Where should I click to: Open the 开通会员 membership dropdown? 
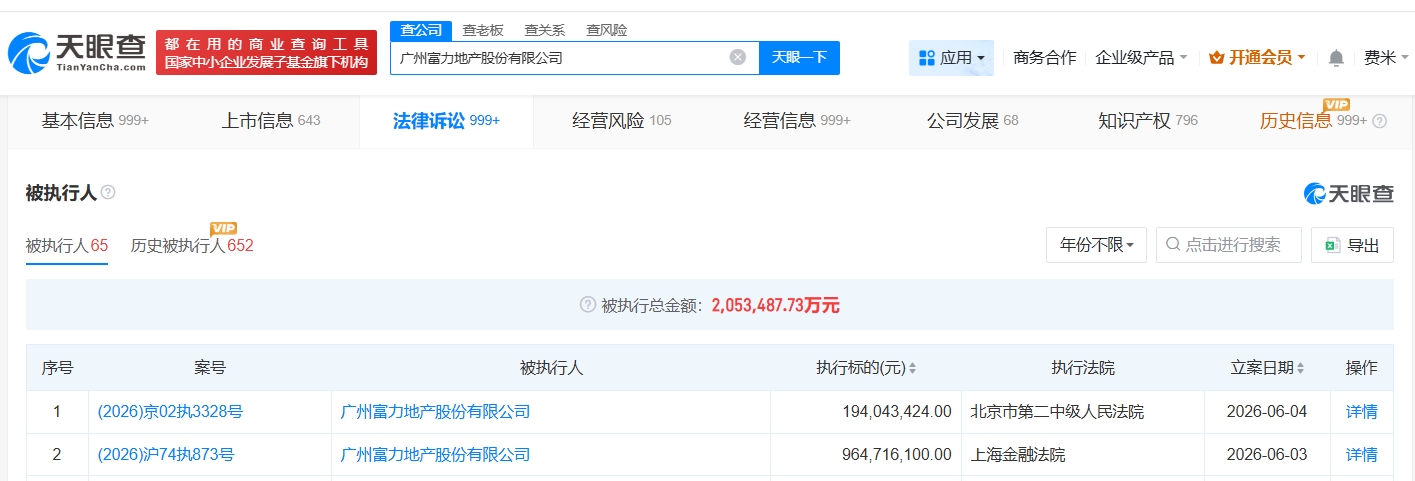click(x=1257, y=58)
